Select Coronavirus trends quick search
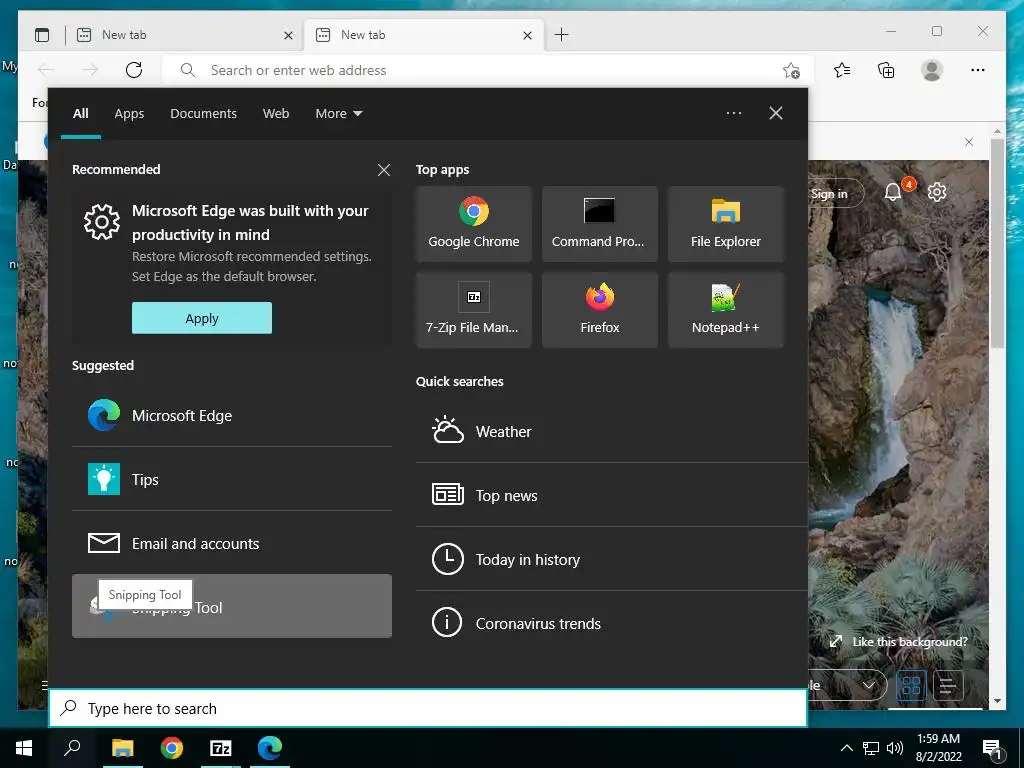Viewport: 1024px width, 768px height. tap(612, 623)
